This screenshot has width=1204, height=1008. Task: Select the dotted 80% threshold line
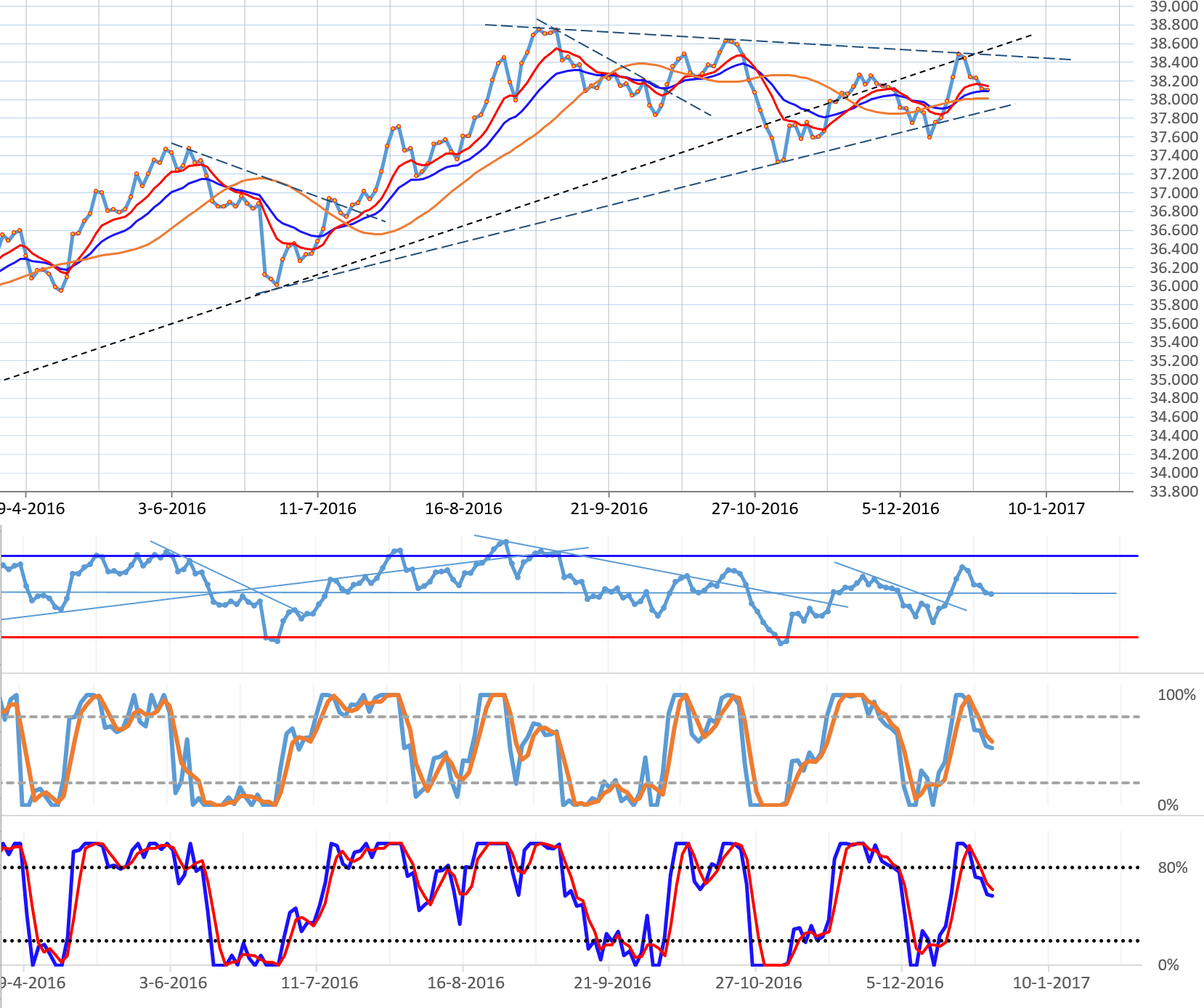pos(569,867)
